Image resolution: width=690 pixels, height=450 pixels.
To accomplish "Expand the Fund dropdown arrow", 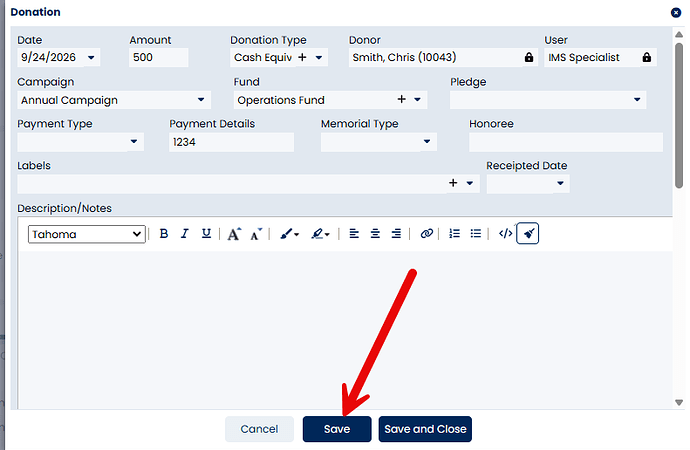I will pos(418,99).
